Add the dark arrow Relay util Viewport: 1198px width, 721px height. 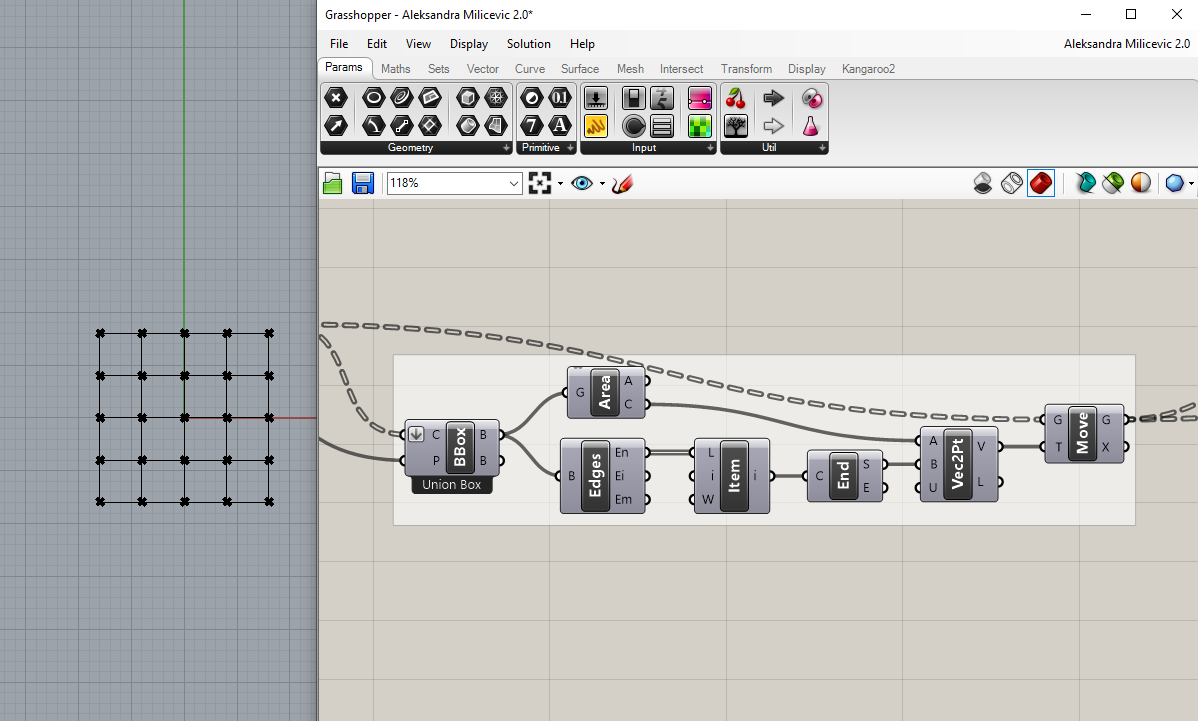[x=773, y=98]
